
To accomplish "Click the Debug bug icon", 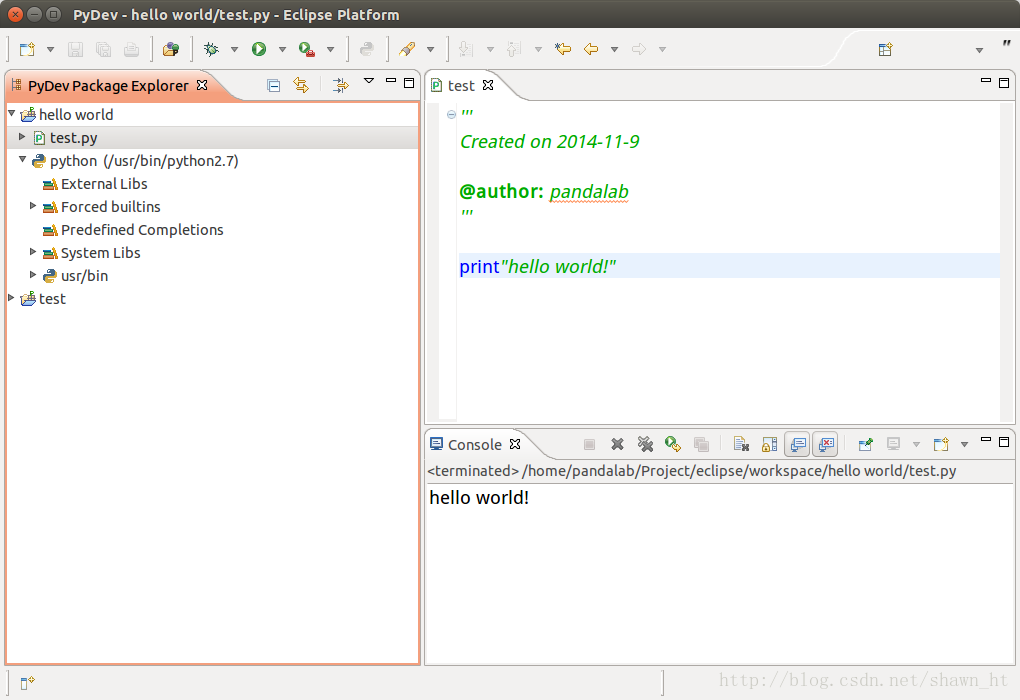I will [211, 49].
